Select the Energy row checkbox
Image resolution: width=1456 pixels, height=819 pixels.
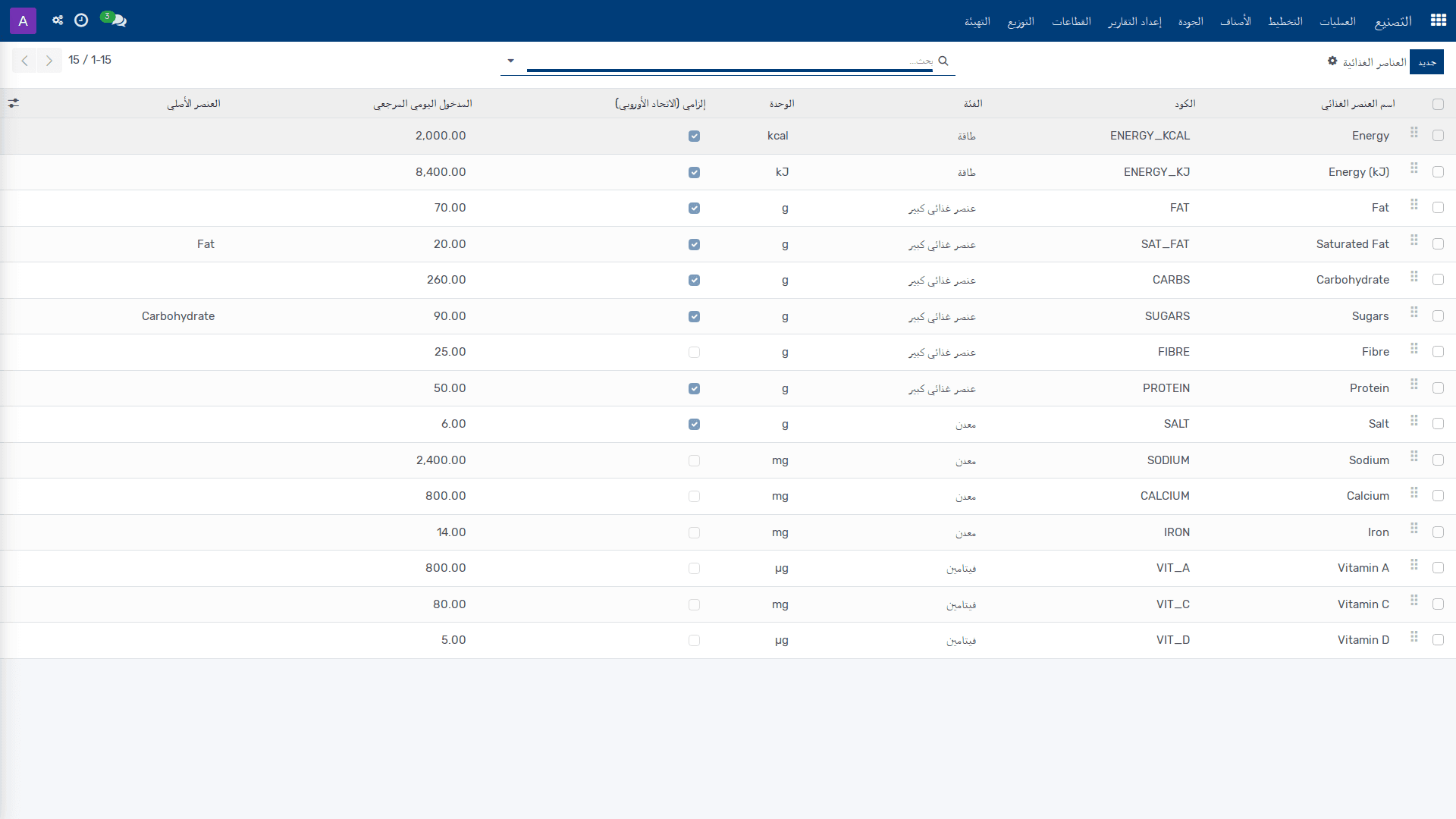(1438, 136)
